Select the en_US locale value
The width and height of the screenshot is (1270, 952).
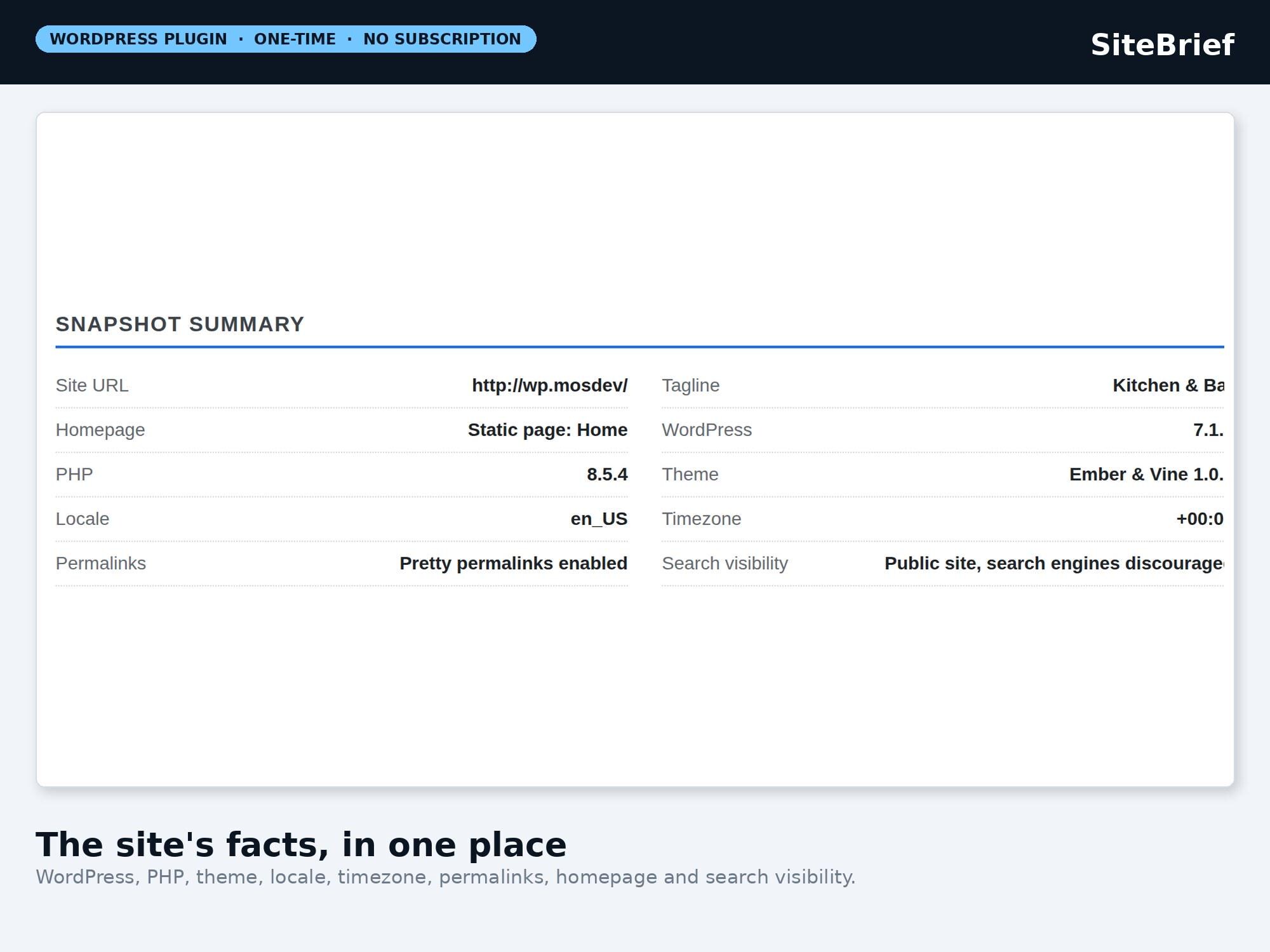point(599,519)
